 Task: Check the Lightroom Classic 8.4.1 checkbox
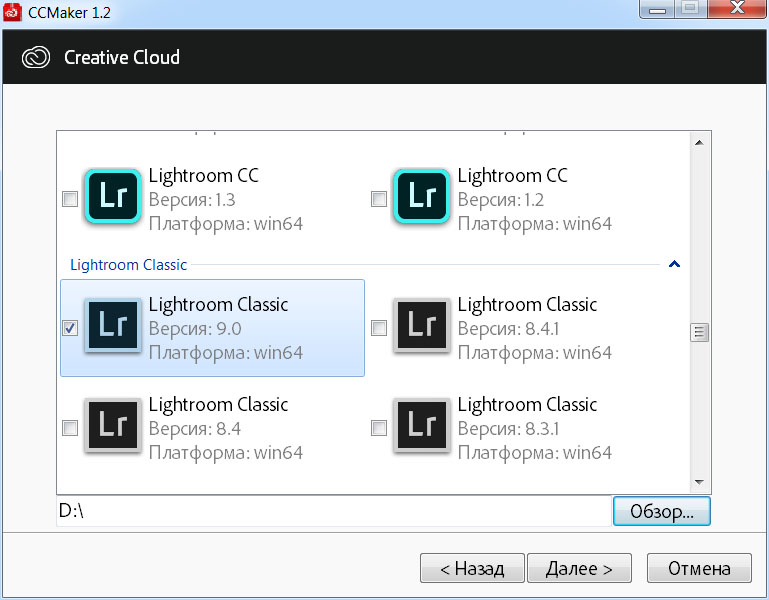(379, 328)
